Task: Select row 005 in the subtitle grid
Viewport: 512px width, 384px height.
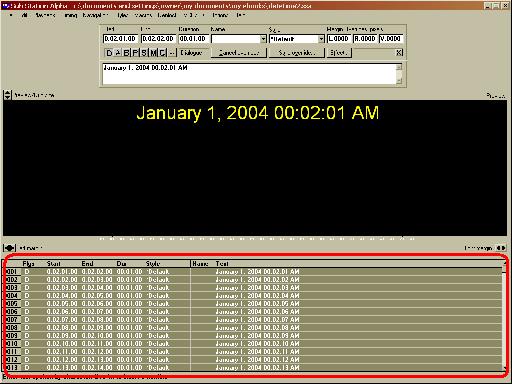Action: [254, 304]
